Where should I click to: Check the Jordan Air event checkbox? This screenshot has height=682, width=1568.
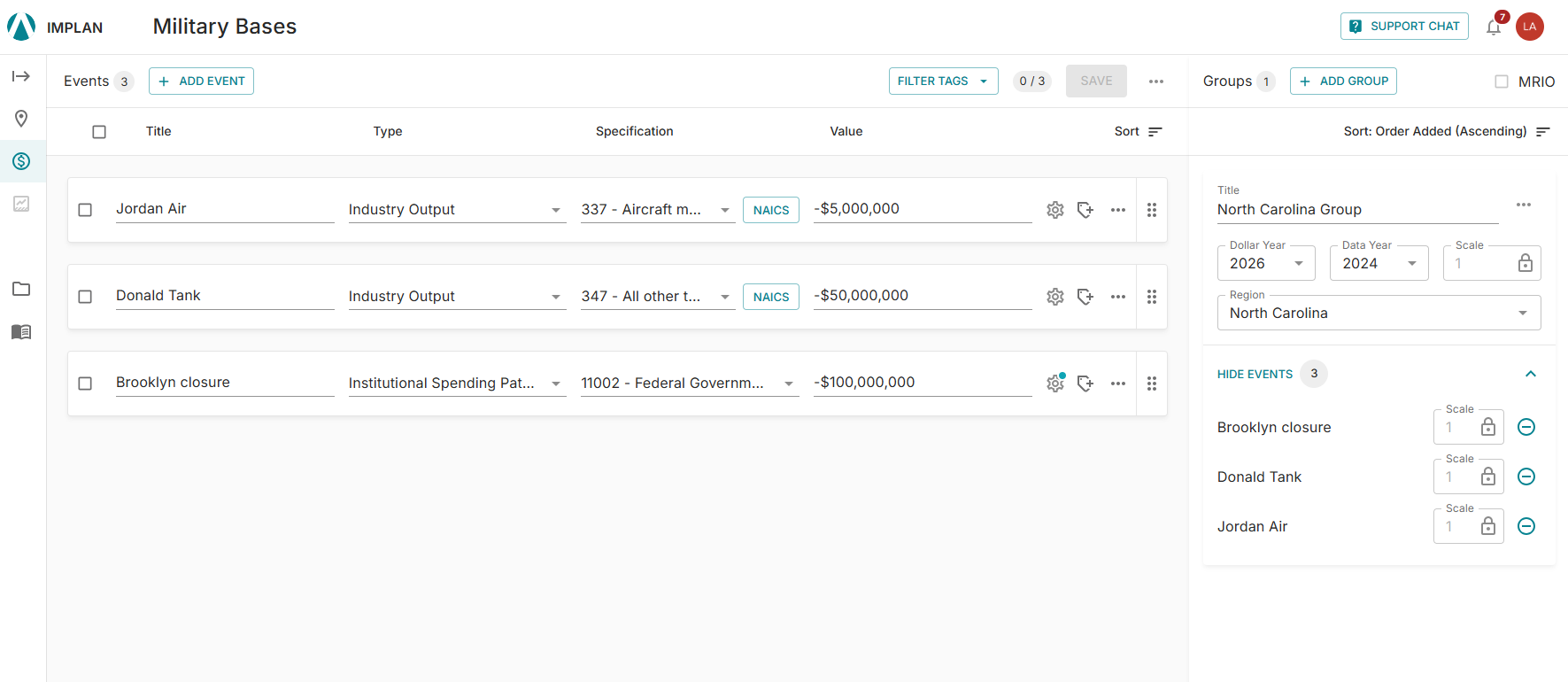[x=85, y=210]
